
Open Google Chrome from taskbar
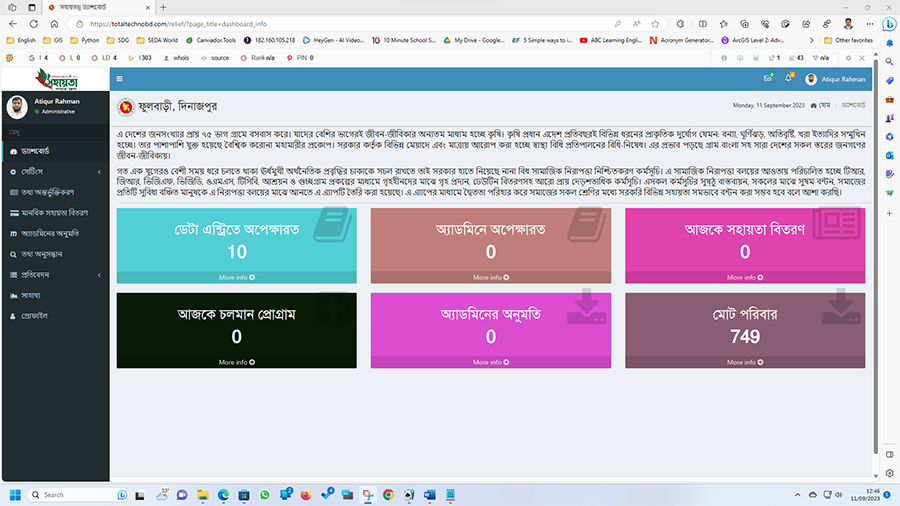[x=389, y=495]
